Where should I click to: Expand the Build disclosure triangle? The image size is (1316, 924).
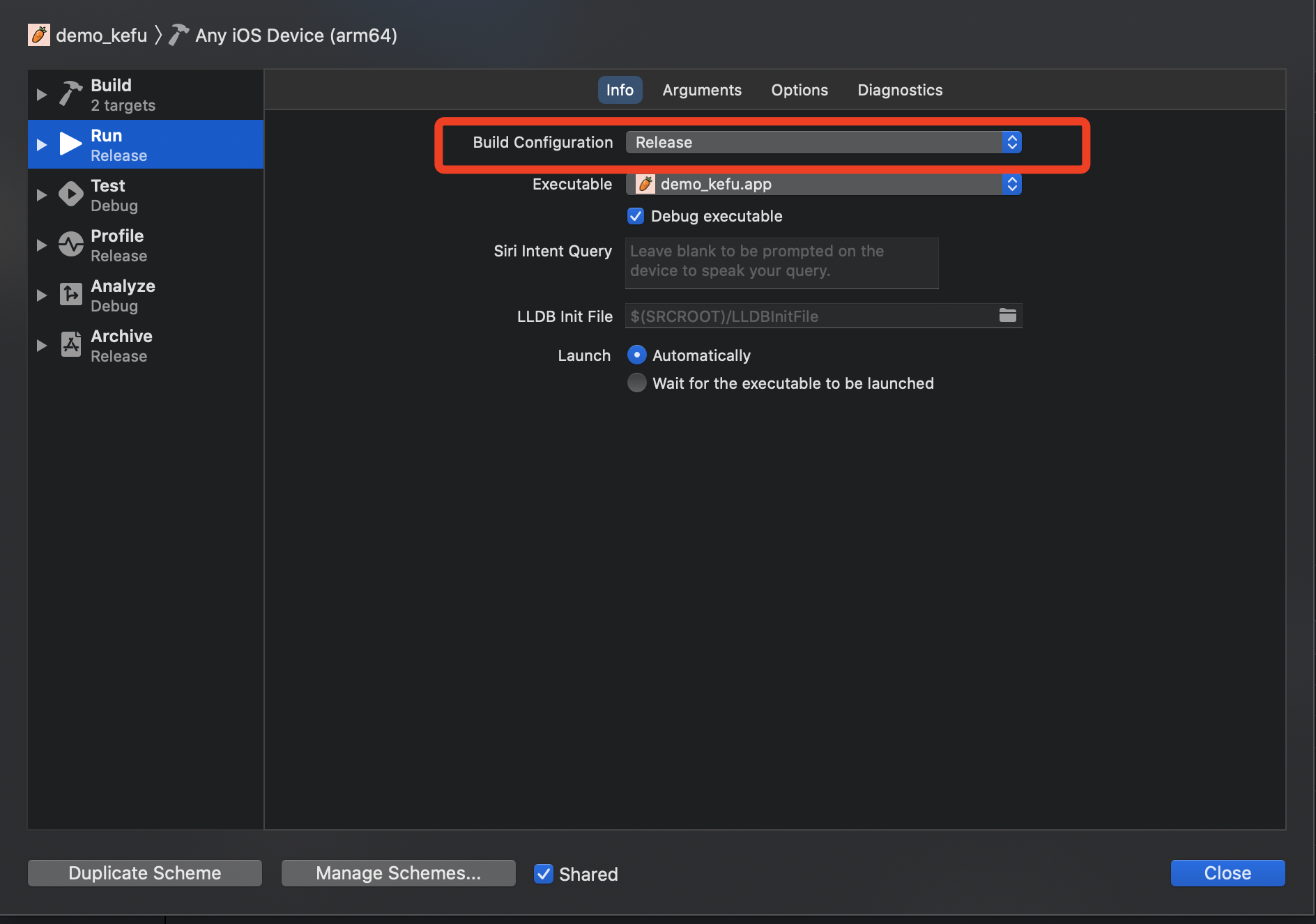click(42, 94)
